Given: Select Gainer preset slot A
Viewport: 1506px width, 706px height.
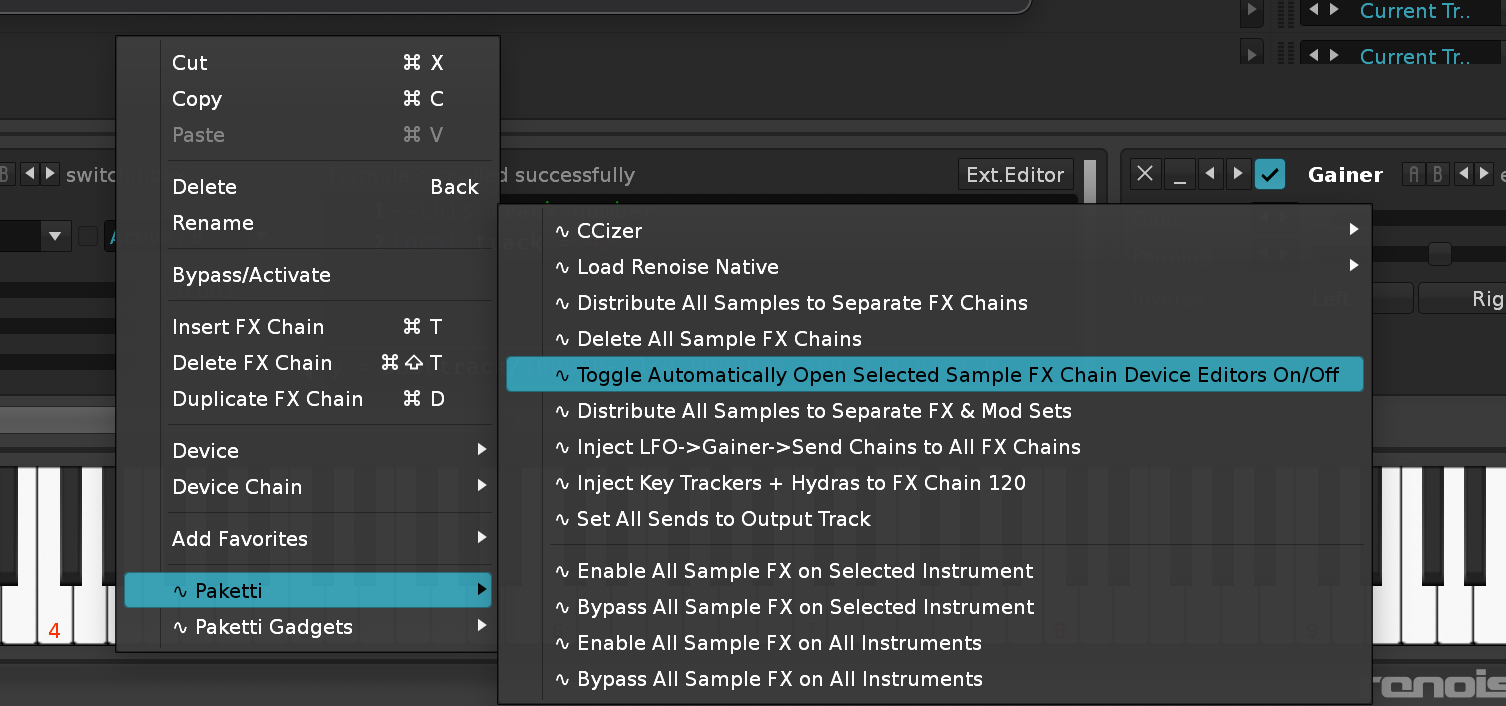Looking at the screenshot, I should click(x=1414, y=174).
